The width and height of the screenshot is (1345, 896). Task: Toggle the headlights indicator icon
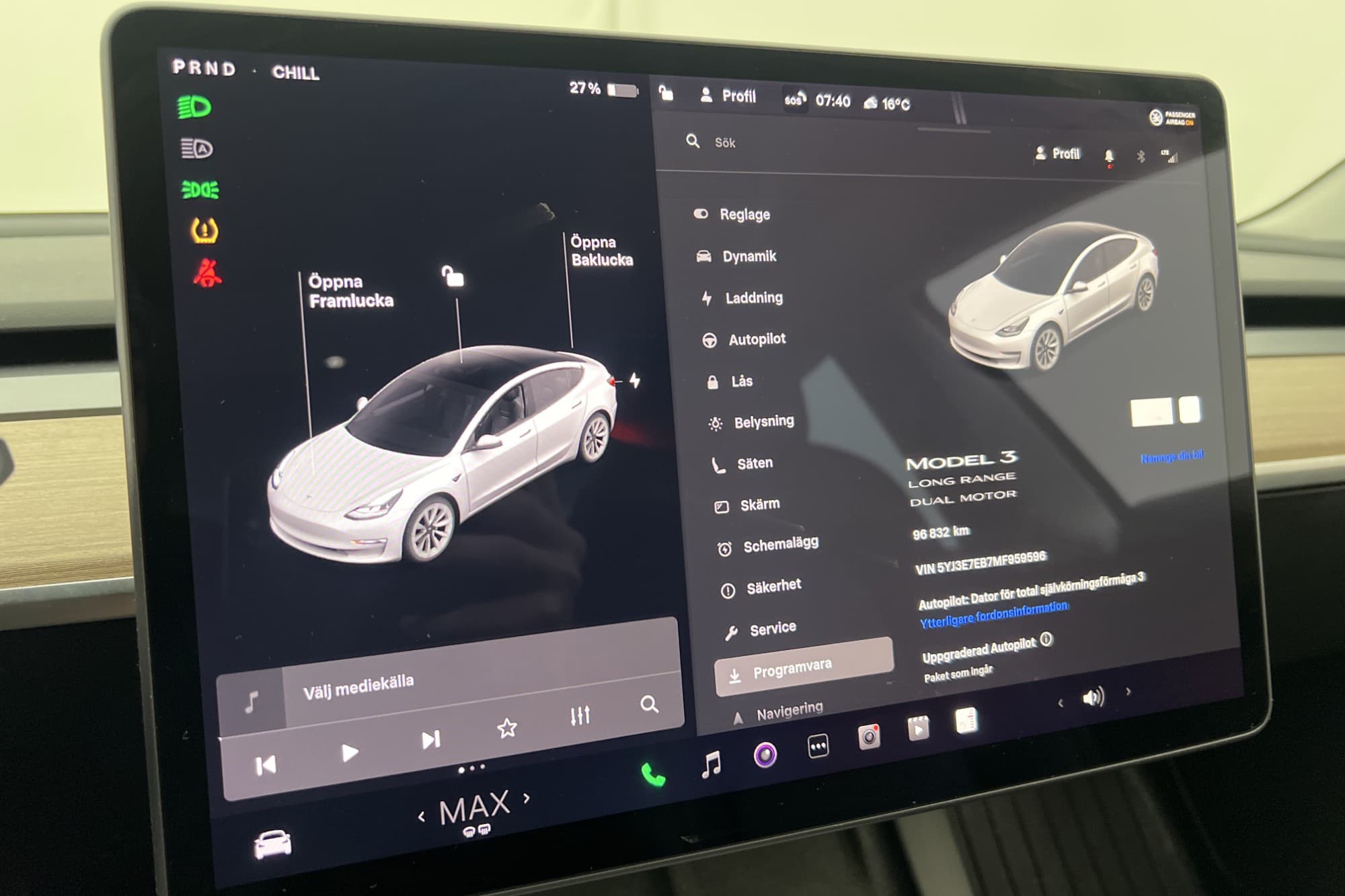point(195,108)
